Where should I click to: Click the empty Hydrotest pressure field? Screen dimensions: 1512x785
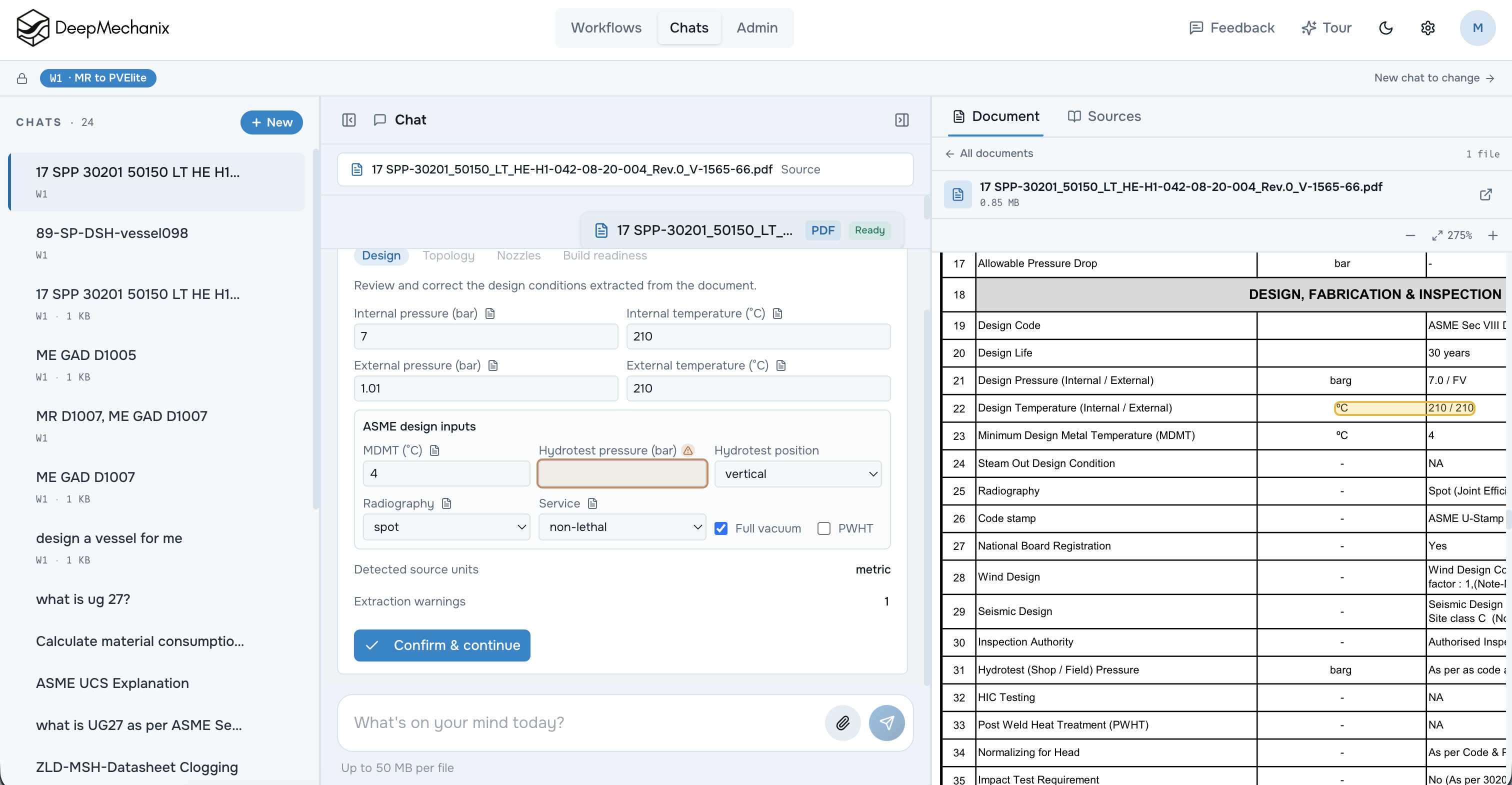(x=622, y=474)
